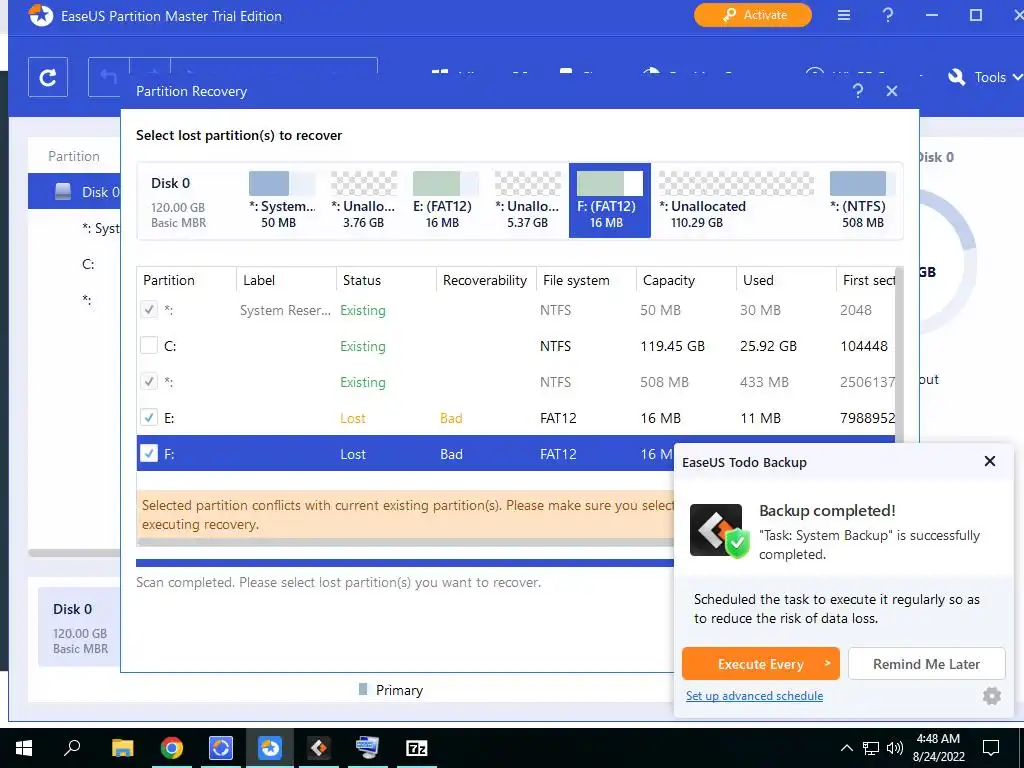Image resolution: width=1024 pixels, height=768 pixels.
Task: Select the NTFS 508 MB partition block
Action: tap(862, 200)
